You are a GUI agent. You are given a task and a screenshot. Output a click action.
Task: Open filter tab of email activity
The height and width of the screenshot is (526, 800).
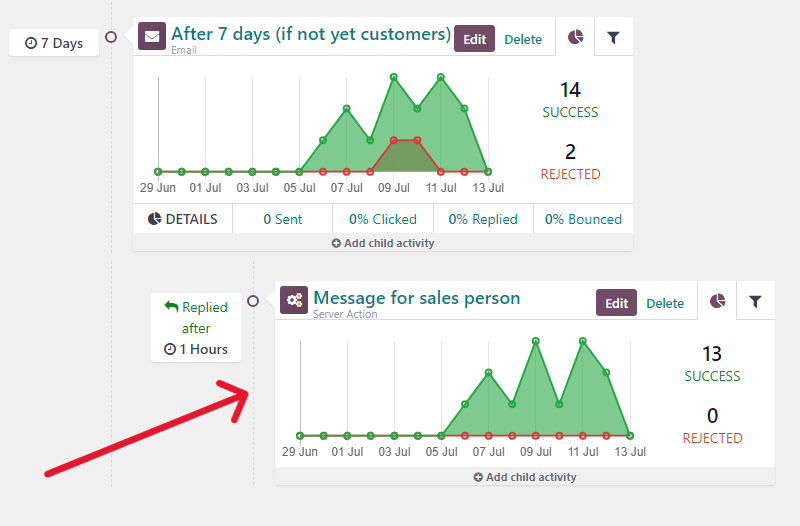coord(614,38)
